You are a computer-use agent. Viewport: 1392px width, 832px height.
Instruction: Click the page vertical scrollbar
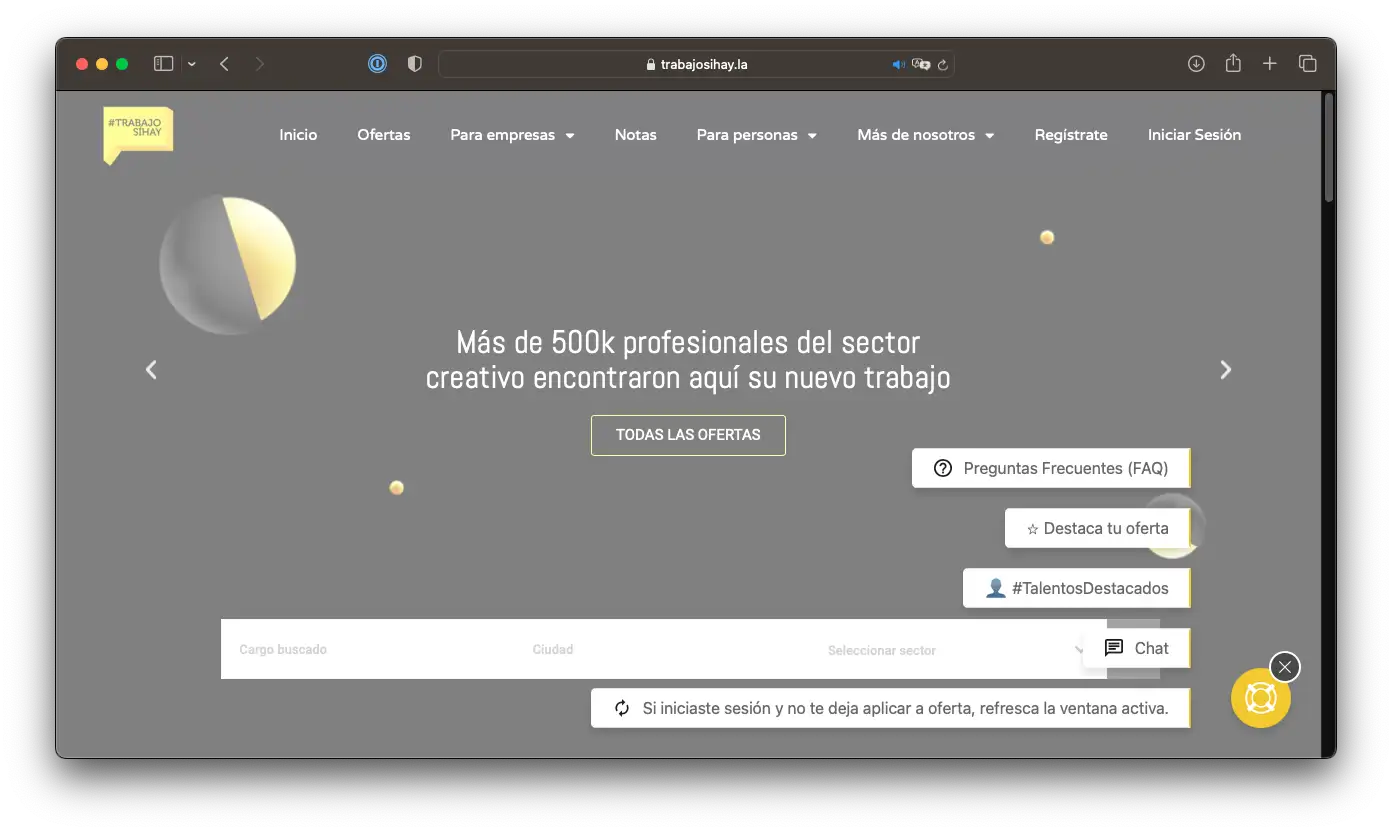tap(1328, 150)
